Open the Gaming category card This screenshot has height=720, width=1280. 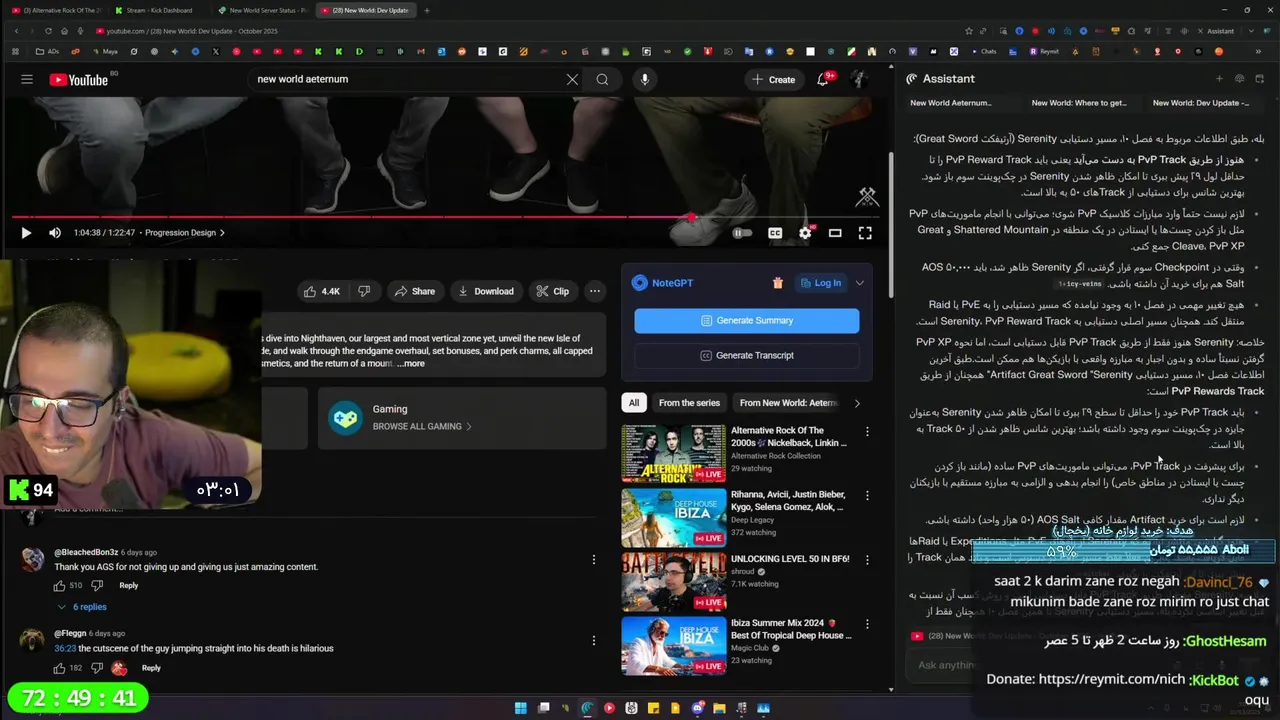click(x=462, y=417)
